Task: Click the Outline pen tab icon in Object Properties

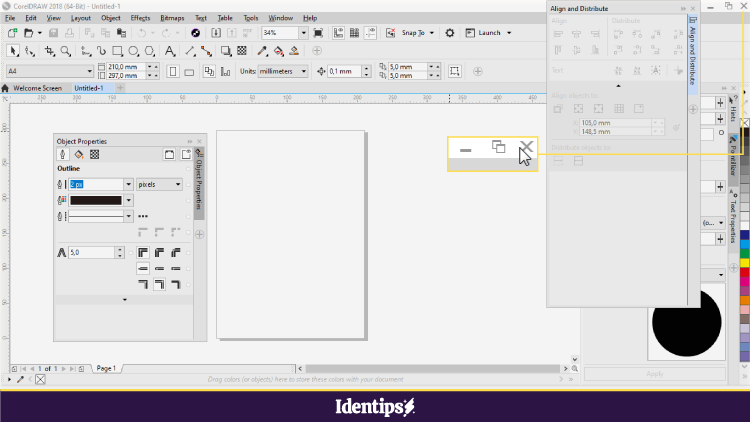Action: [63, 155]
